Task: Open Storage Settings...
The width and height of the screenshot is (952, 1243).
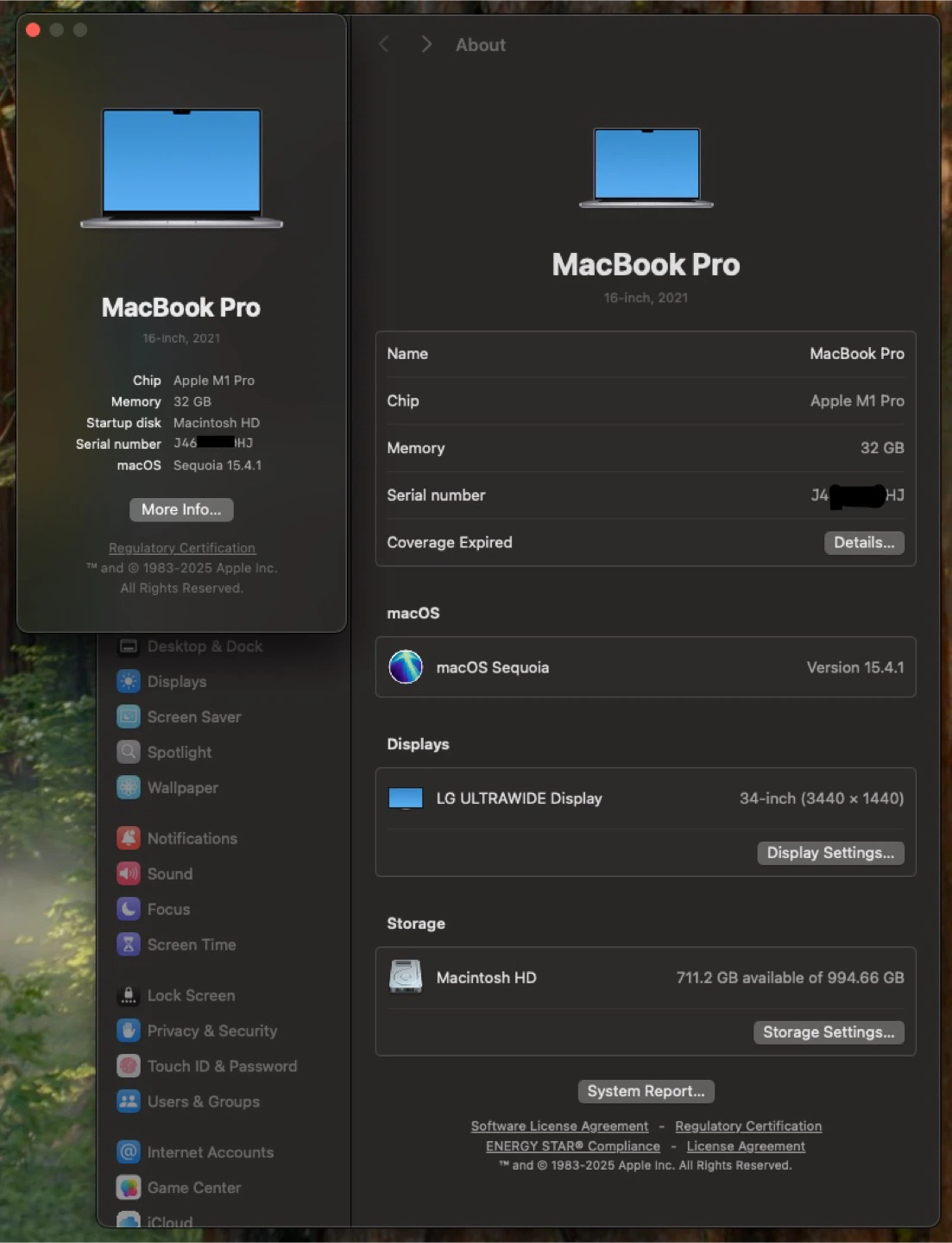Action: click(829, 1032)
